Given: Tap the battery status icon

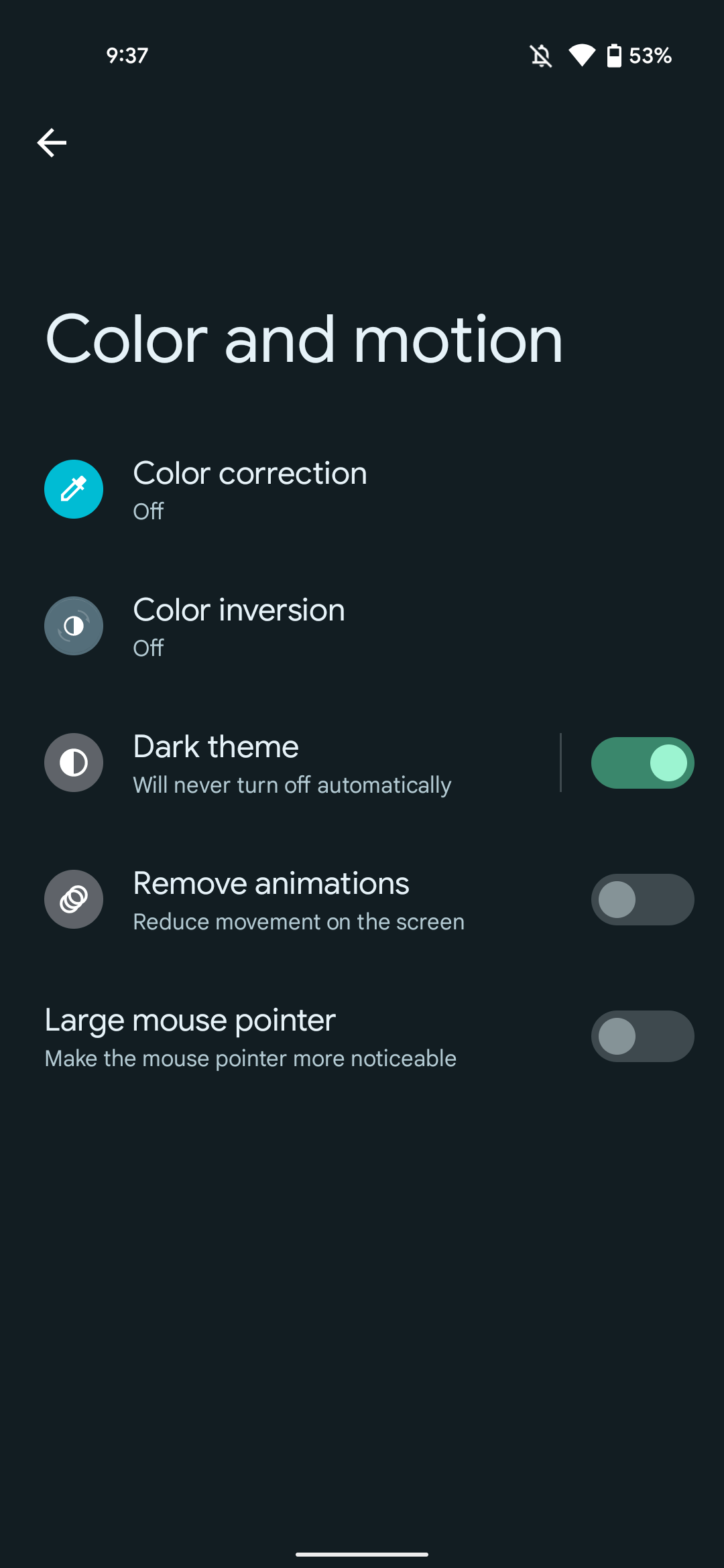Looking at the screenshot, I should click(614, 56).
